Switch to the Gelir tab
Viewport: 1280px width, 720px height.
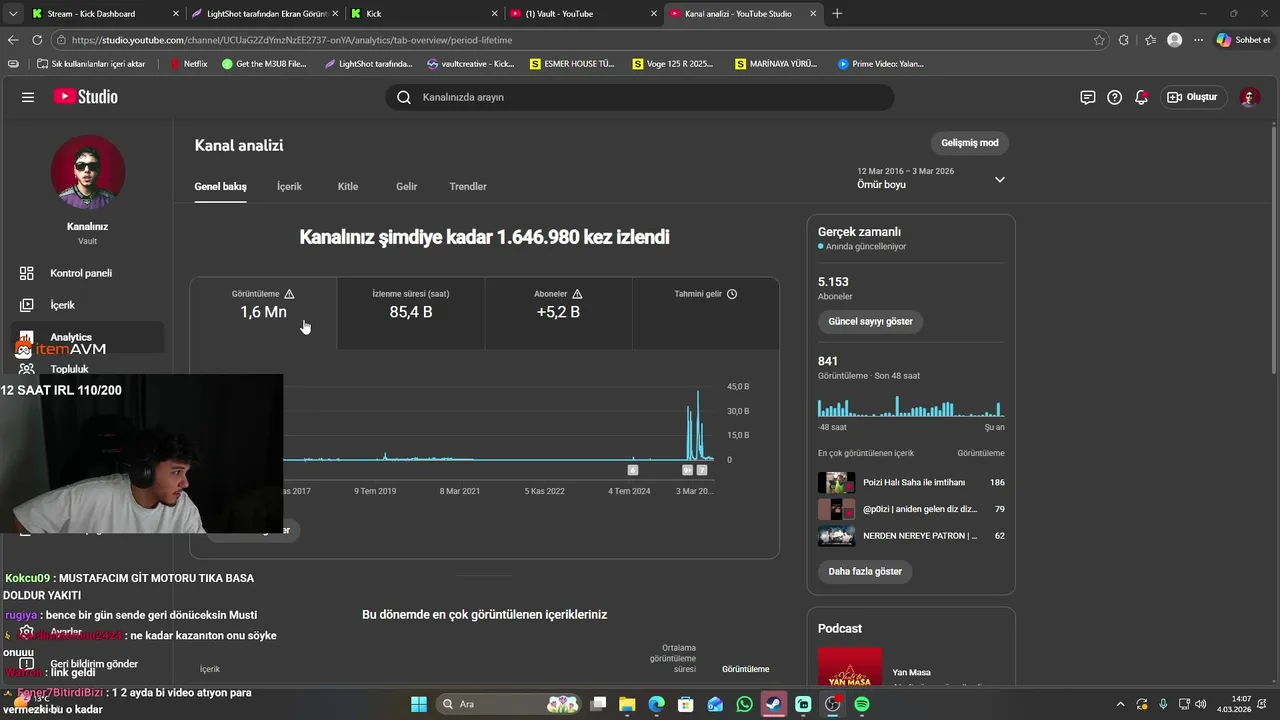point(406,187)
